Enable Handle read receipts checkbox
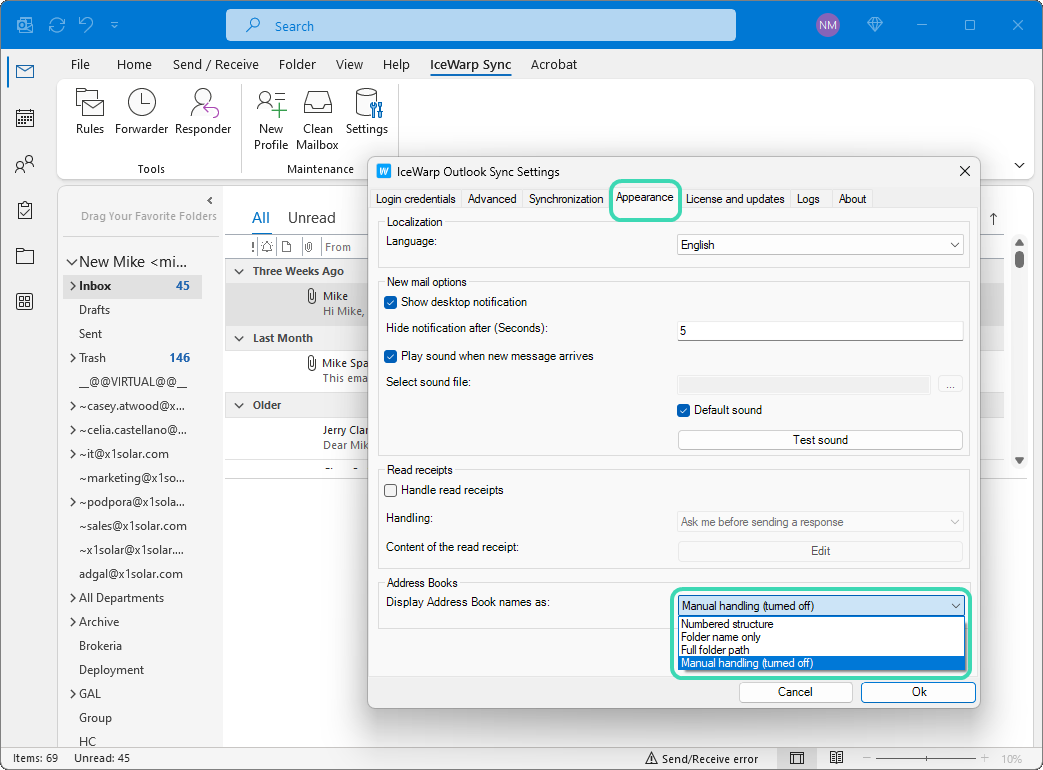 tap(391, 490)
